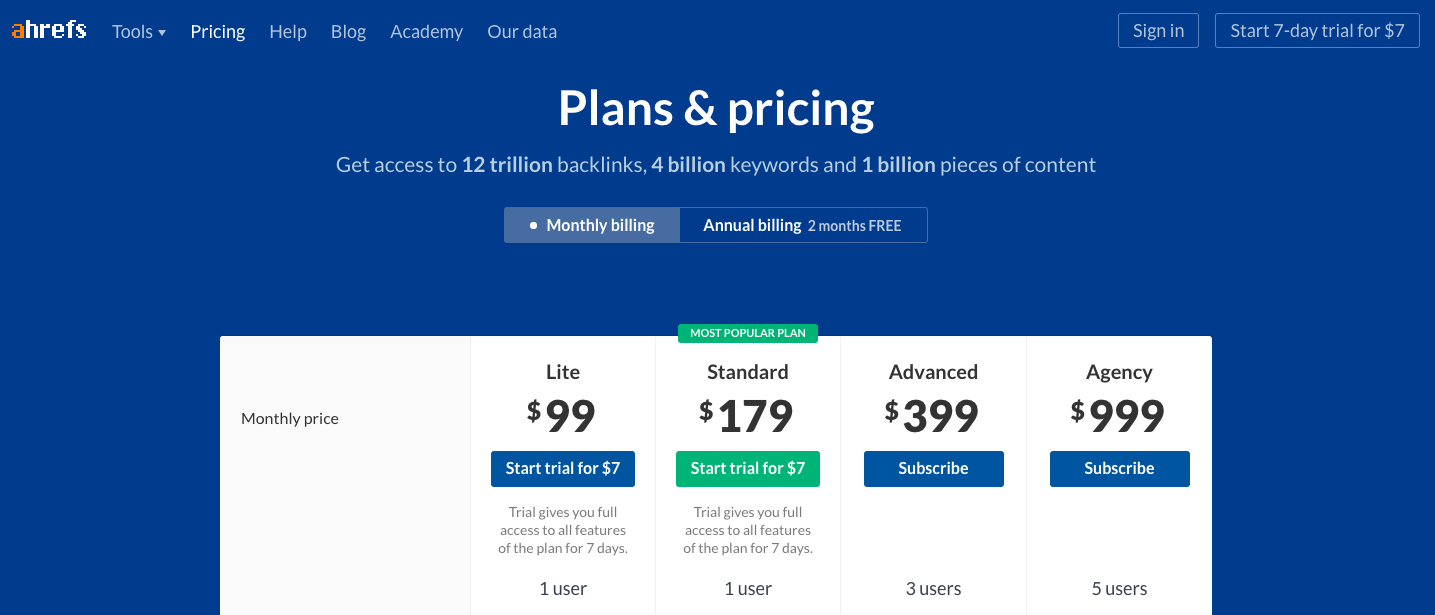The height and width of the screenshot is (615, 1435).
Task: Click the Sign in button
Action: [x=1158, y=31]
